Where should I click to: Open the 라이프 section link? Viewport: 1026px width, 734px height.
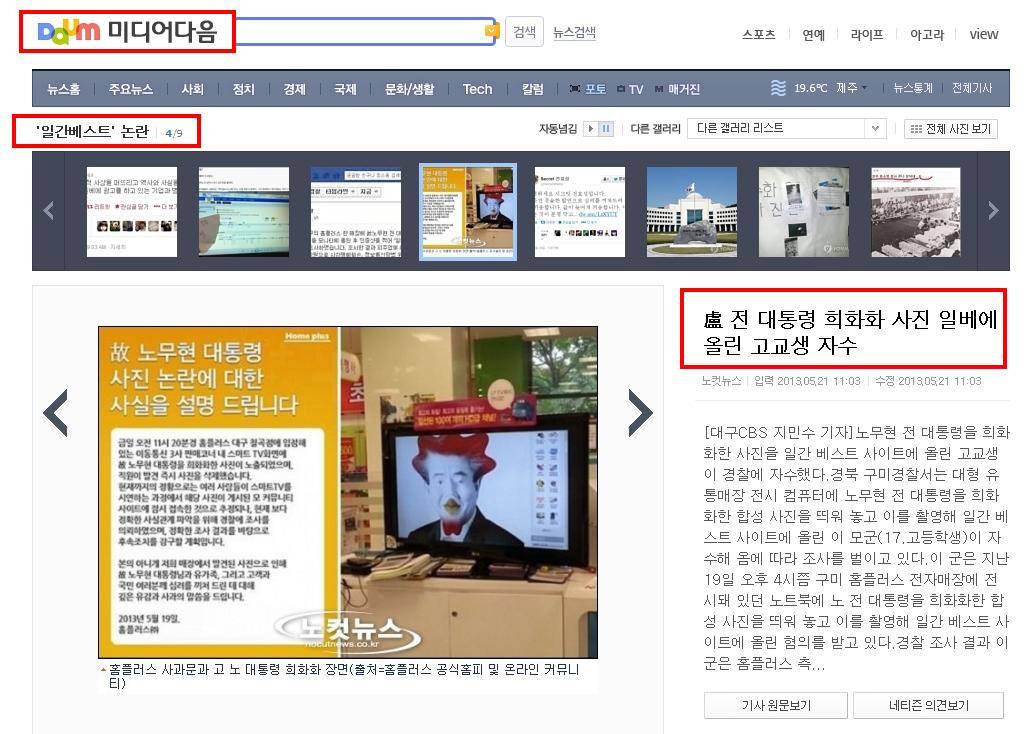[866, 35]
